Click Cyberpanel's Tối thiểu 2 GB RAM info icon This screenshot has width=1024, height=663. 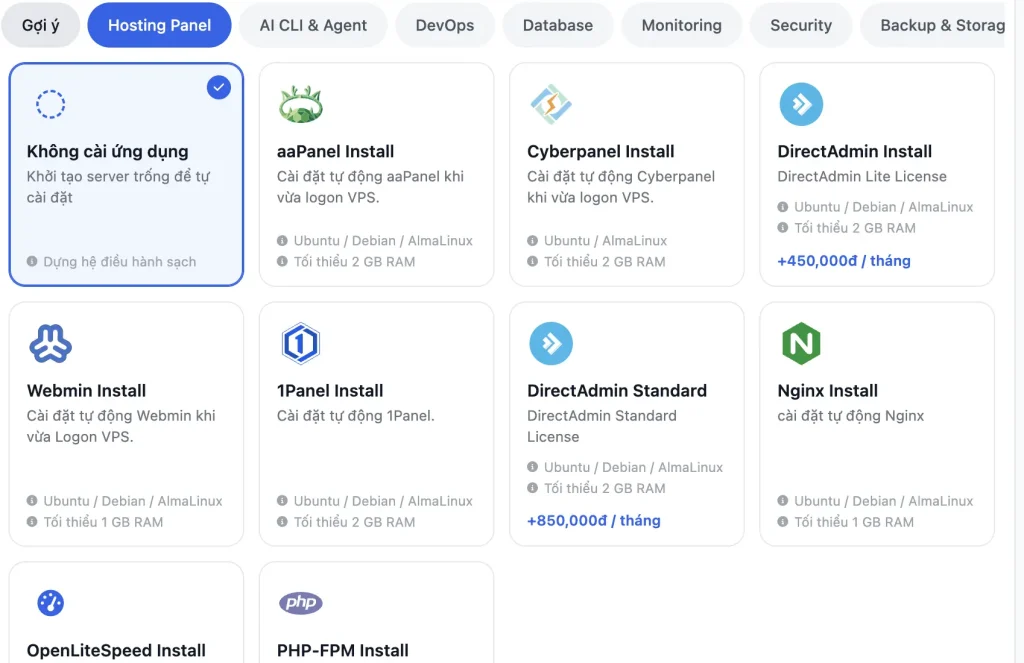532,261
